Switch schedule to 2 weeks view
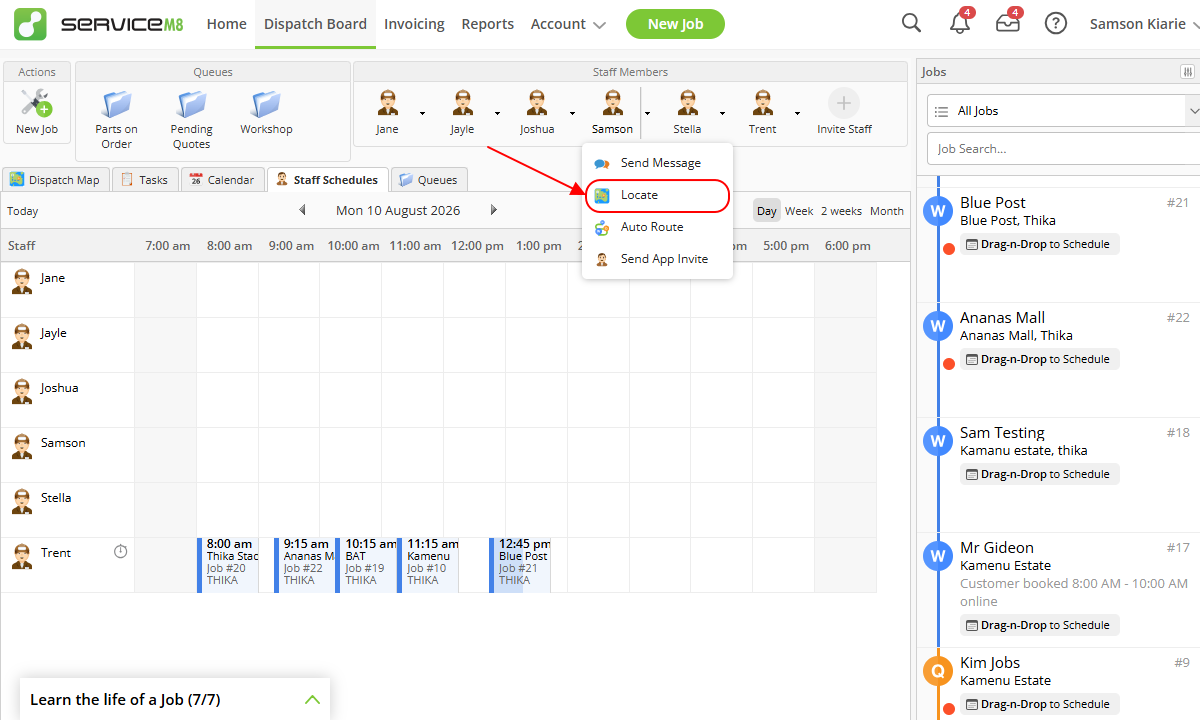This screenshot has width=1200, height=720. click(841, 211)
